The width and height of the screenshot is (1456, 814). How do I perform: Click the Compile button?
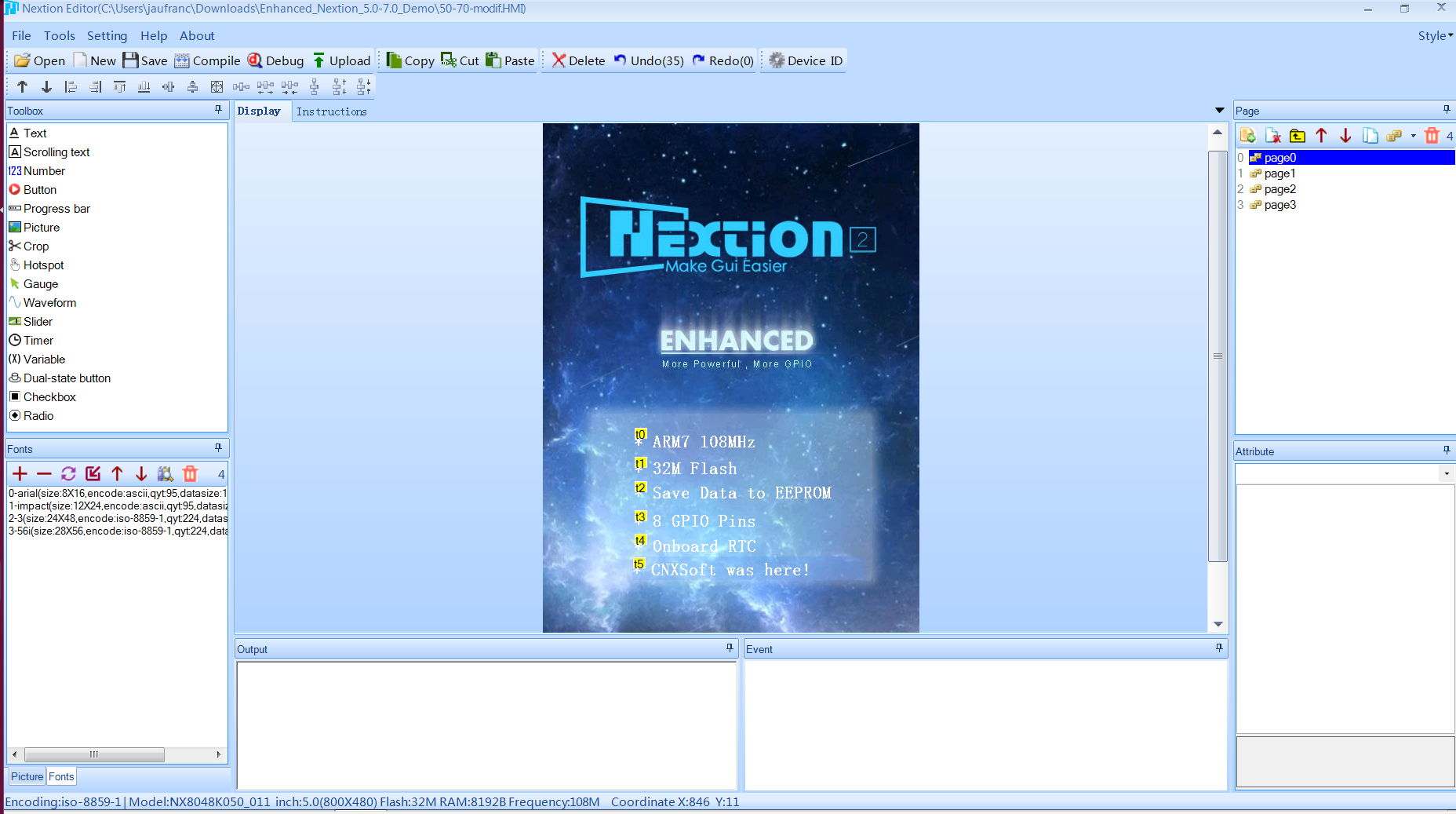pyautogui.click(x=208, y=60)
